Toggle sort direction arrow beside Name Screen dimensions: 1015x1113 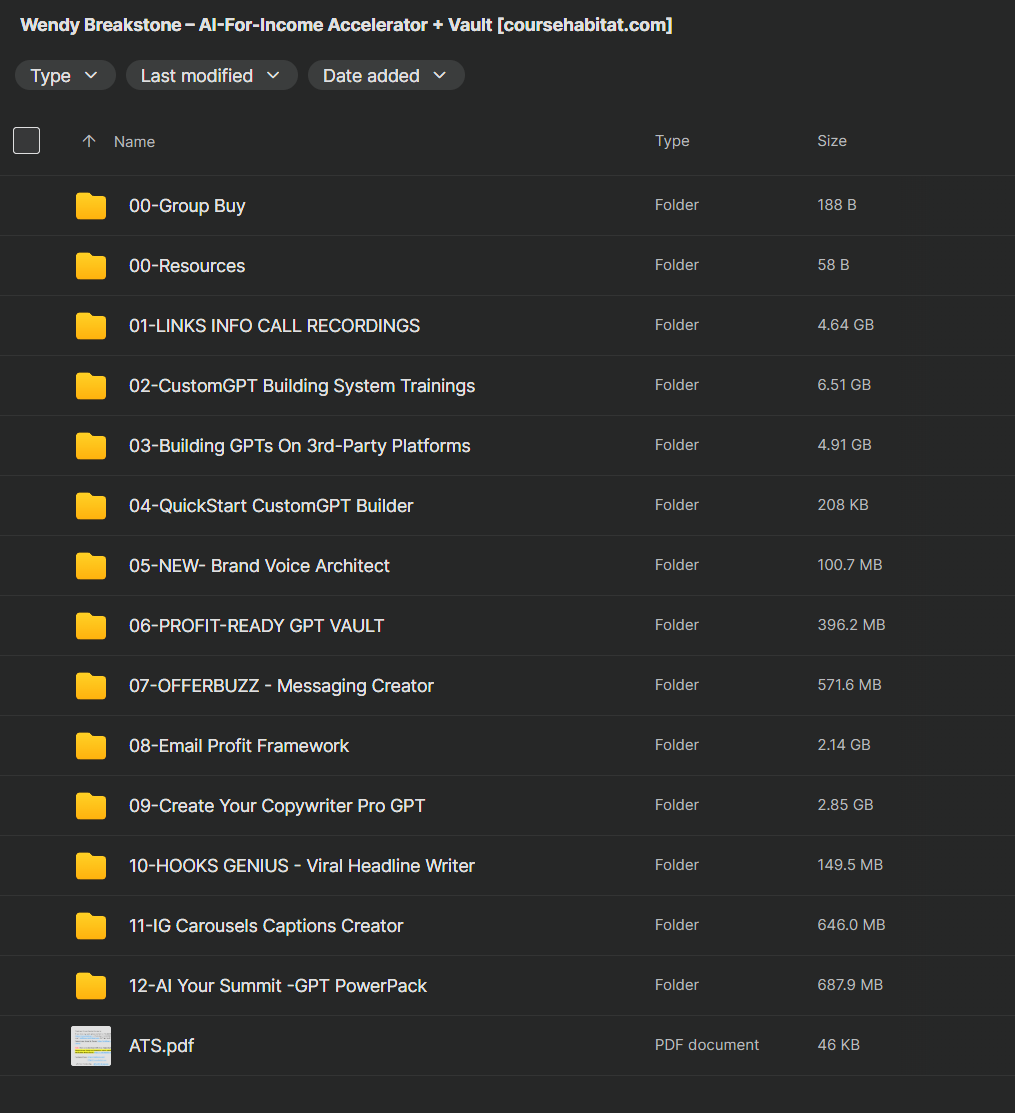(89, 141)
